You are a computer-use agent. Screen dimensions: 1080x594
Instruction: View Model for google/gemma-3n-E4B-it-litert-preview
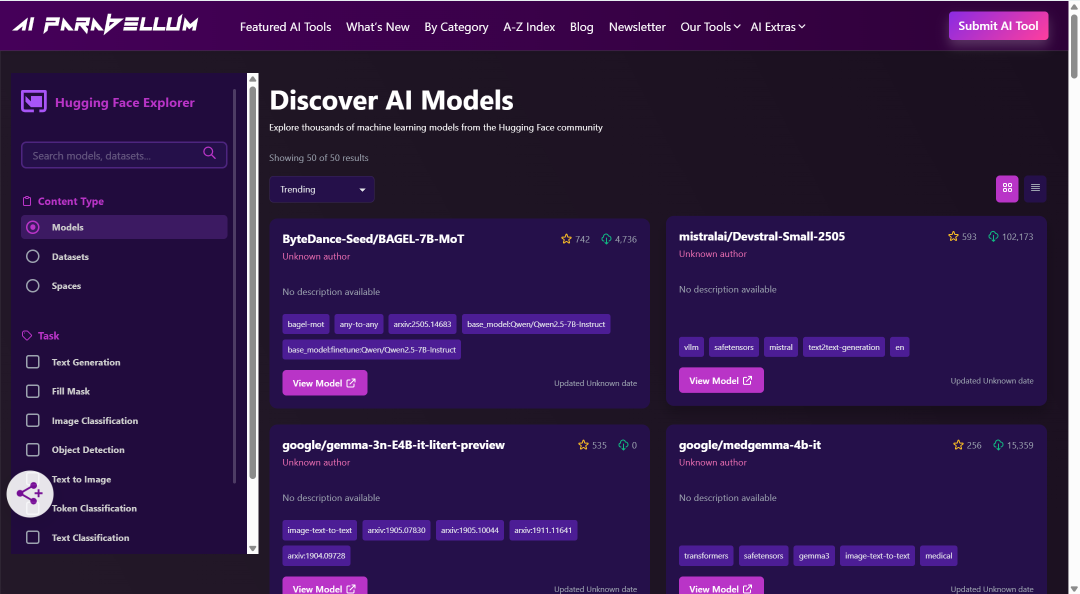324,586
